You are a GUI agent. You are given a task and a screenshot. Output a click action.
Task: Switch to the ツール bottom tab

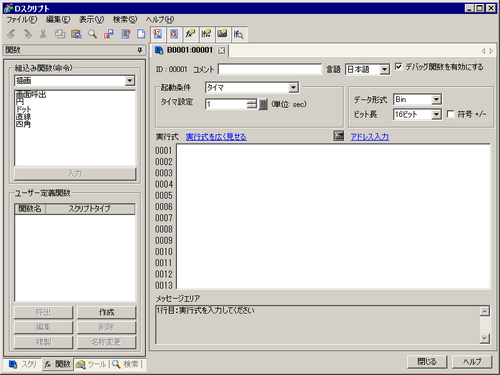click(91, 364)
